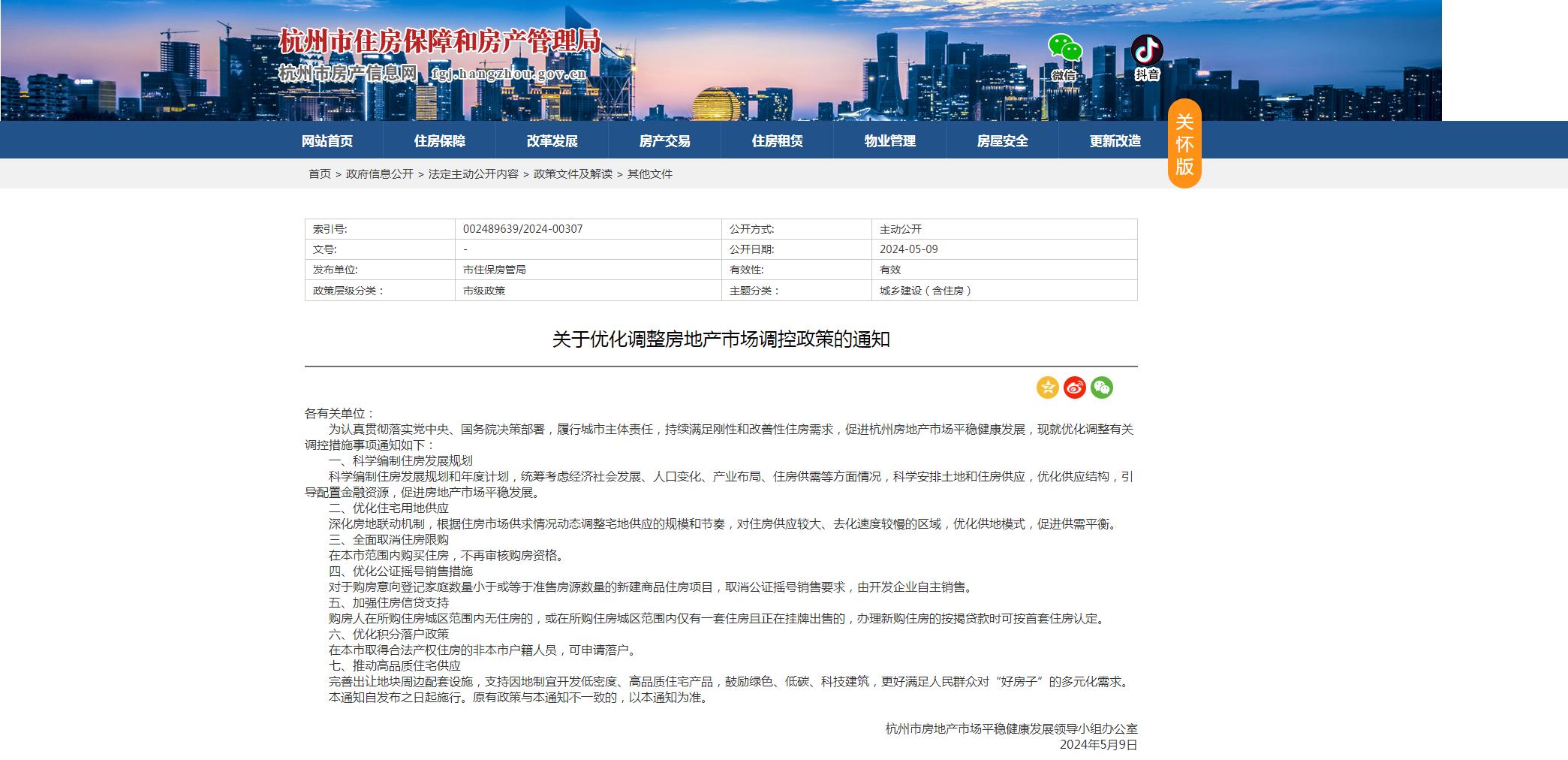Click the heading 四、优化公证摇号销售措施
The height and width of the screenshot is (760, 1568).
tap(401, 572)
